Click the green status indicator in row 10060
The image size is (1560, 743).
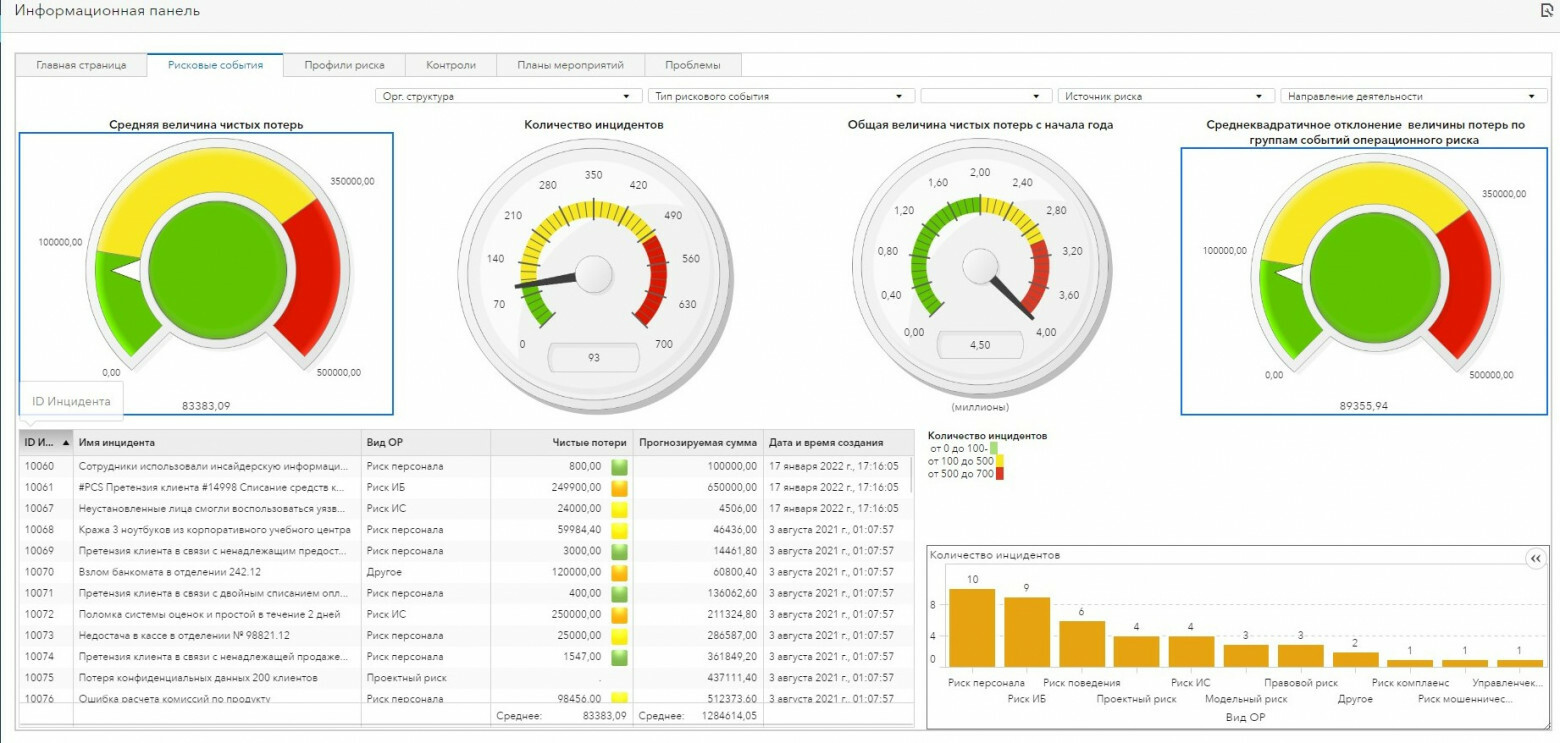pos(619,466)
